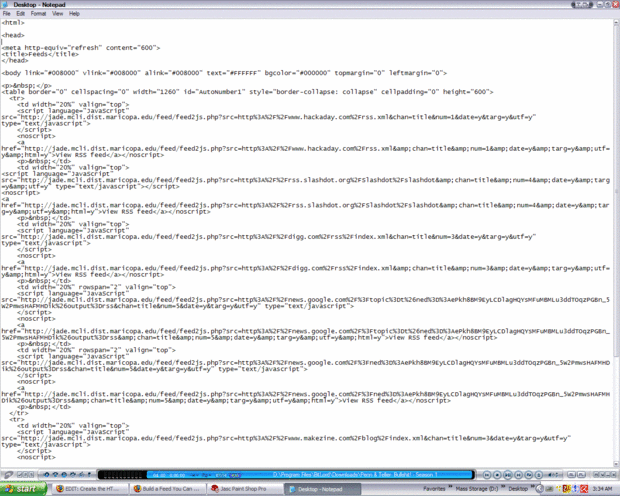Viewport: 620px width, 496px height.
Task: Open the Favorites toolbar on the taskbar
Action: pyautogui.click(x=434, y=489)
